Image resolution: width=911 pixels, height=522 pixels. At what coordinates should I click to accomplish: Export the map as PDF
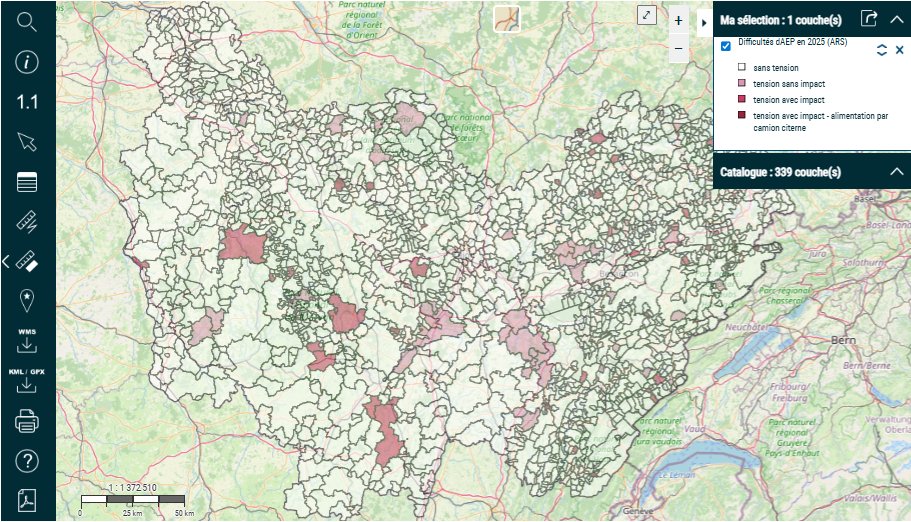(27, 499)
